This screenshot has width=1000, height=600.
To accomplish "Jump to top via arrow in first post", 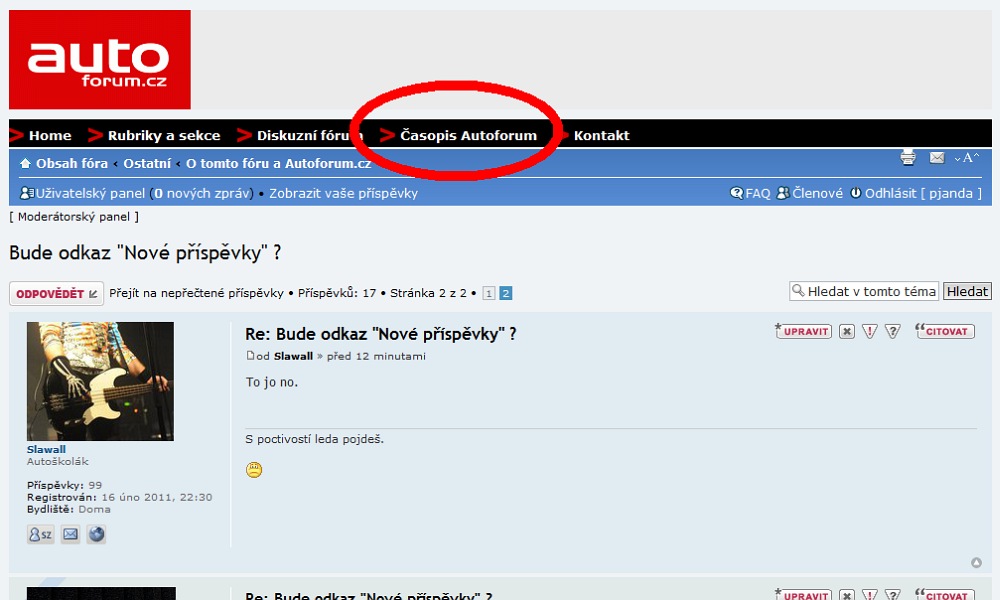I will (976, 563).
